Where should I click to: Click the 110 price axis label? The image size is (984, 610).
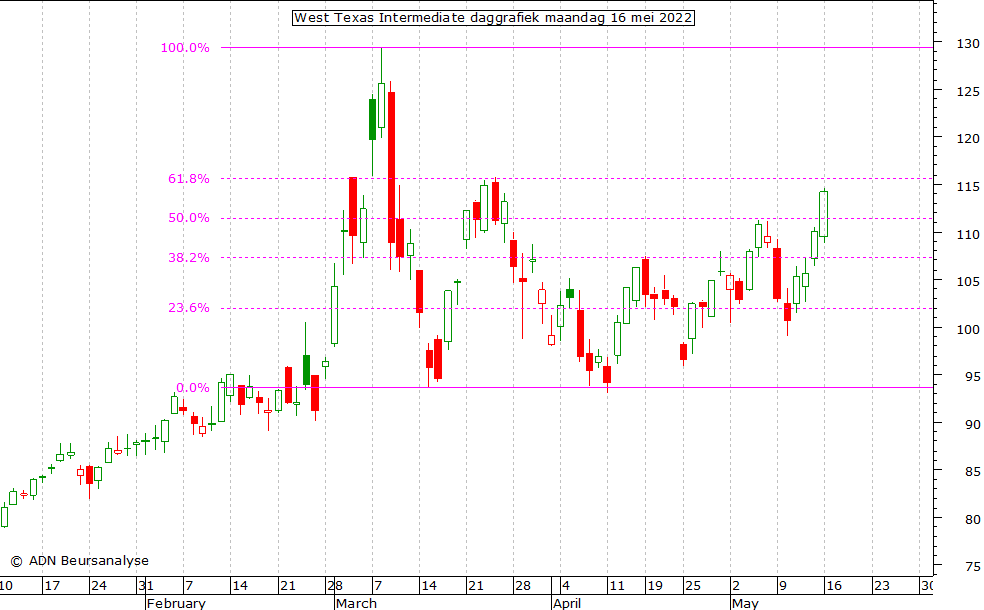(968, 235)
